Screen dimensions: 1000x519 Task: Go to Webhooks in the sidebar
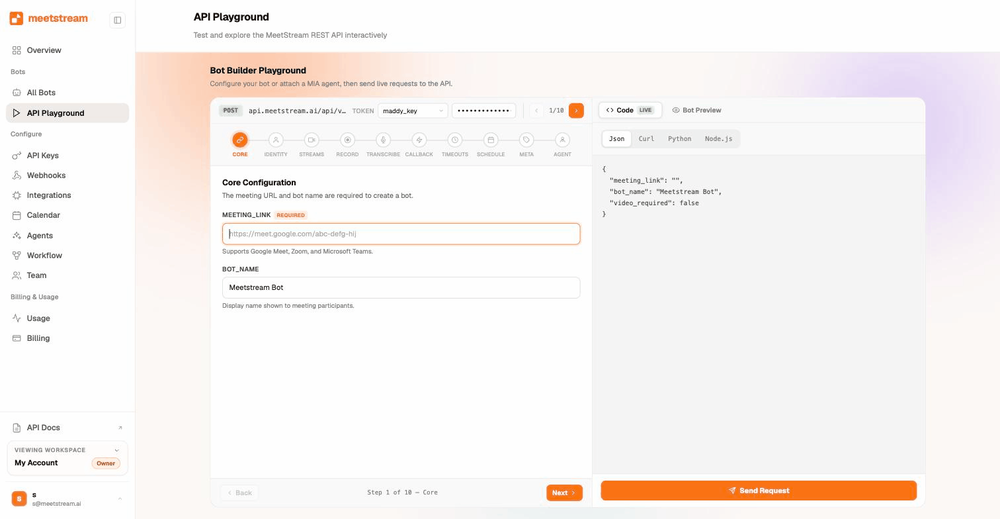click(45, 175)
